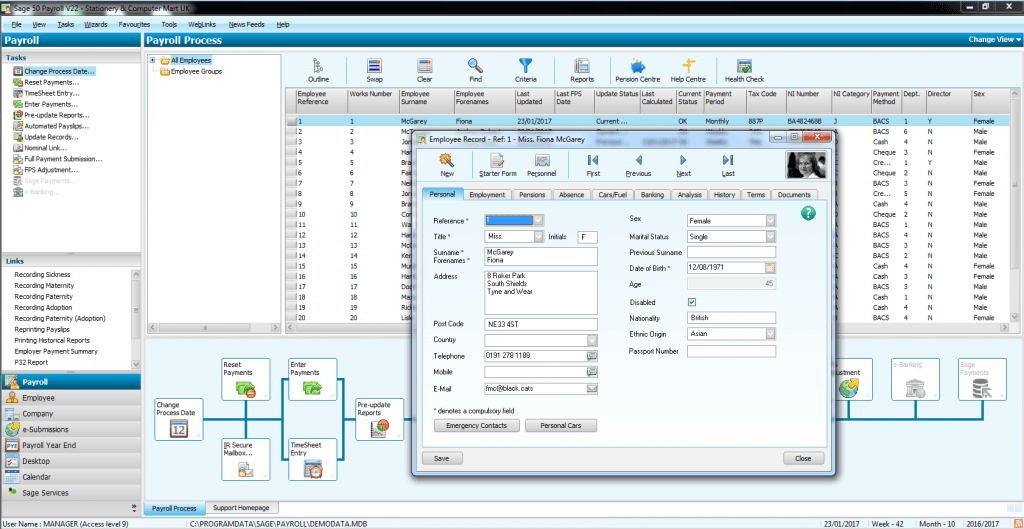
Task: Click the Reset Payments flow box
Action: 246,379
